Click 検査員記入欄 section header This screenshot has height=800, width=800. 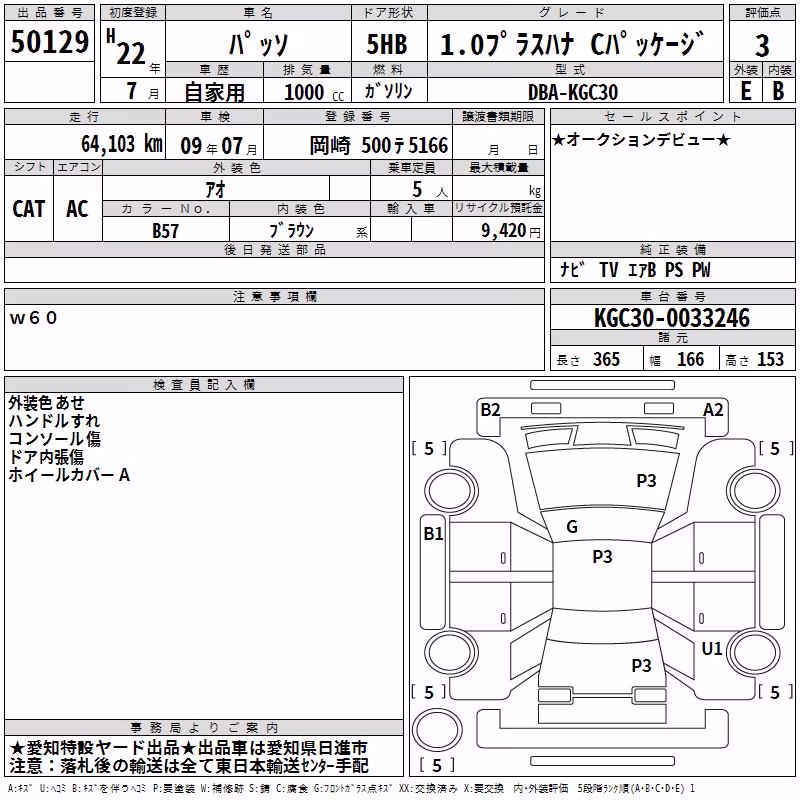click(x=204, y=385)
